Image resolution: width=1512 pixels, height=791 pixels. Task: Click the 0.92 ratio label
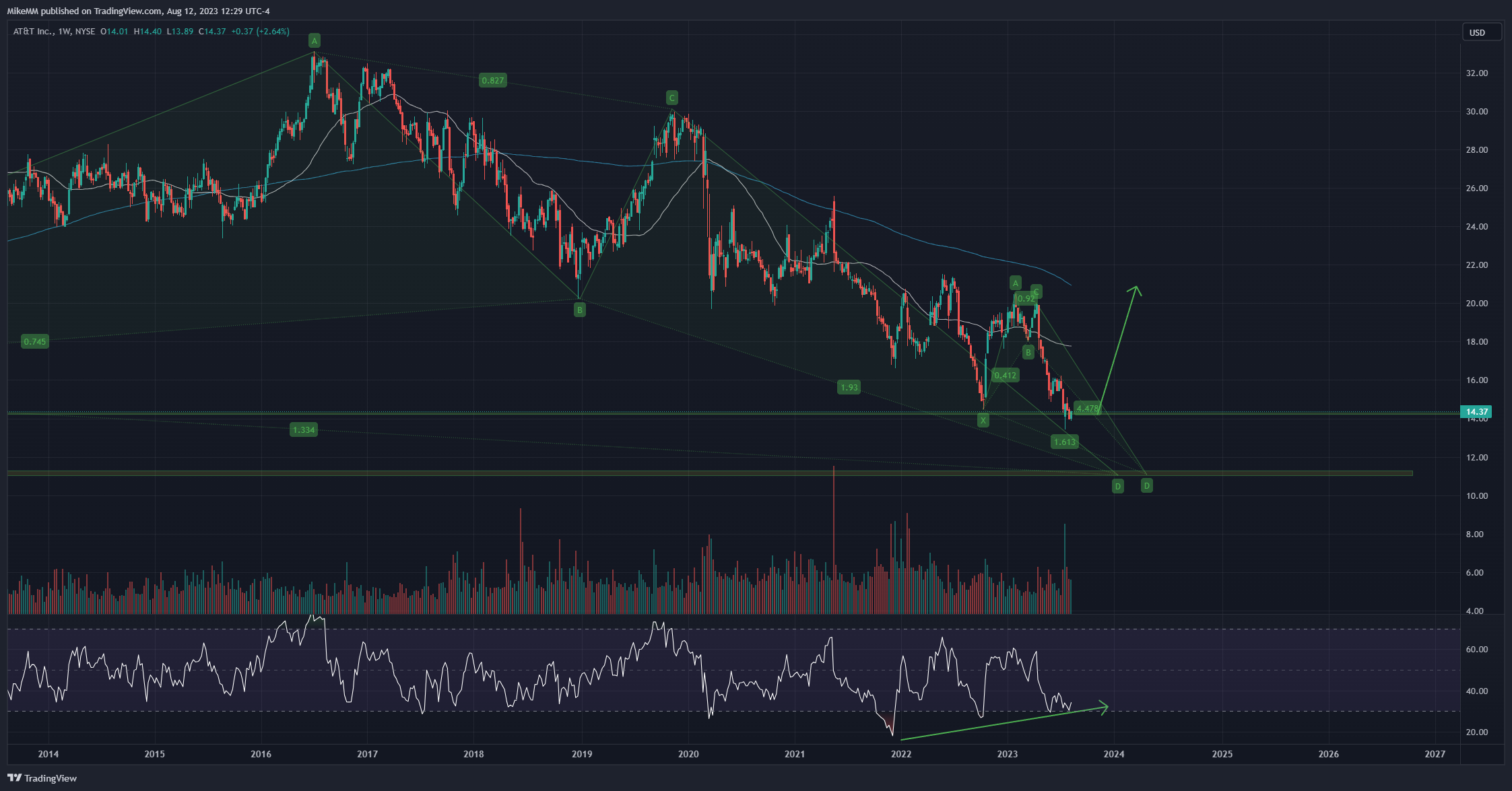(1026, 298)
